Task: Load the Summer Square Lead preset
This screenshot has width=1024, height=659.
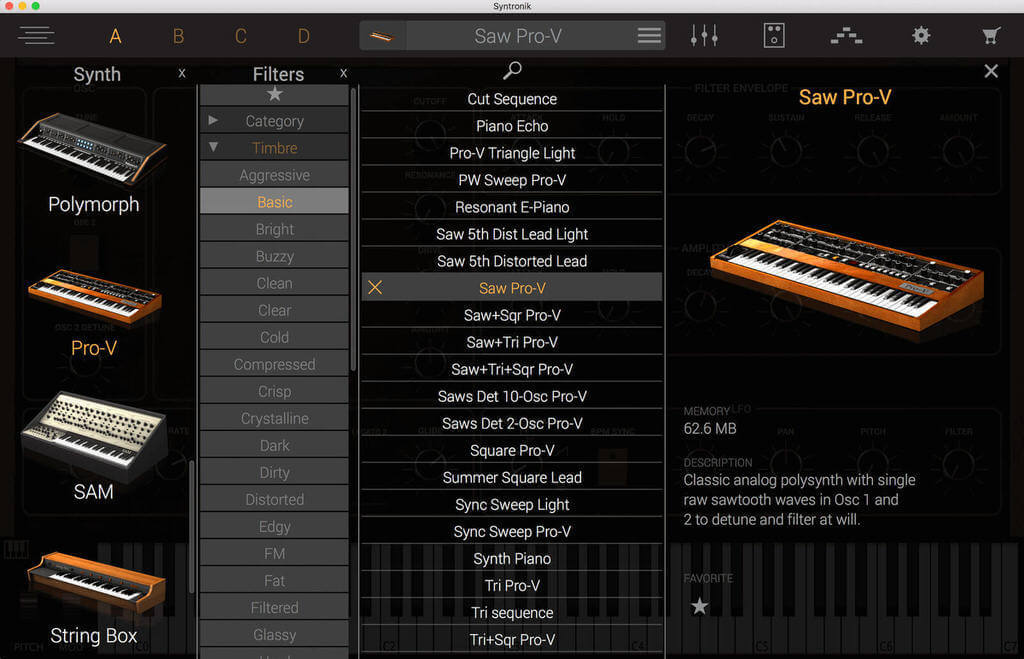Action: pyautogui.click(x=512, y=477)
